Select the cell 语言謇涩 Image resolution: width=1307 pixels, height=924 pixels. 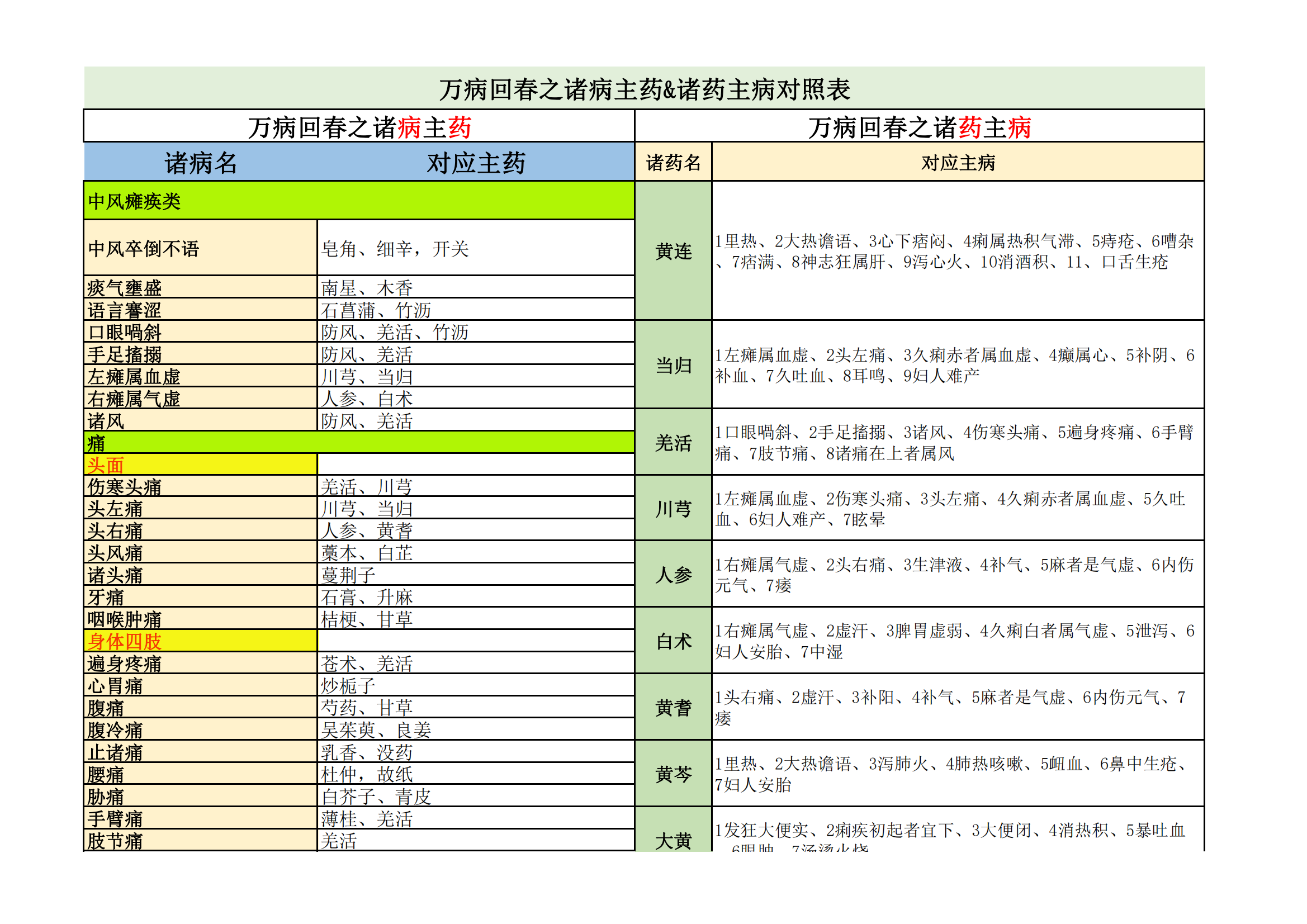point(200,309)
